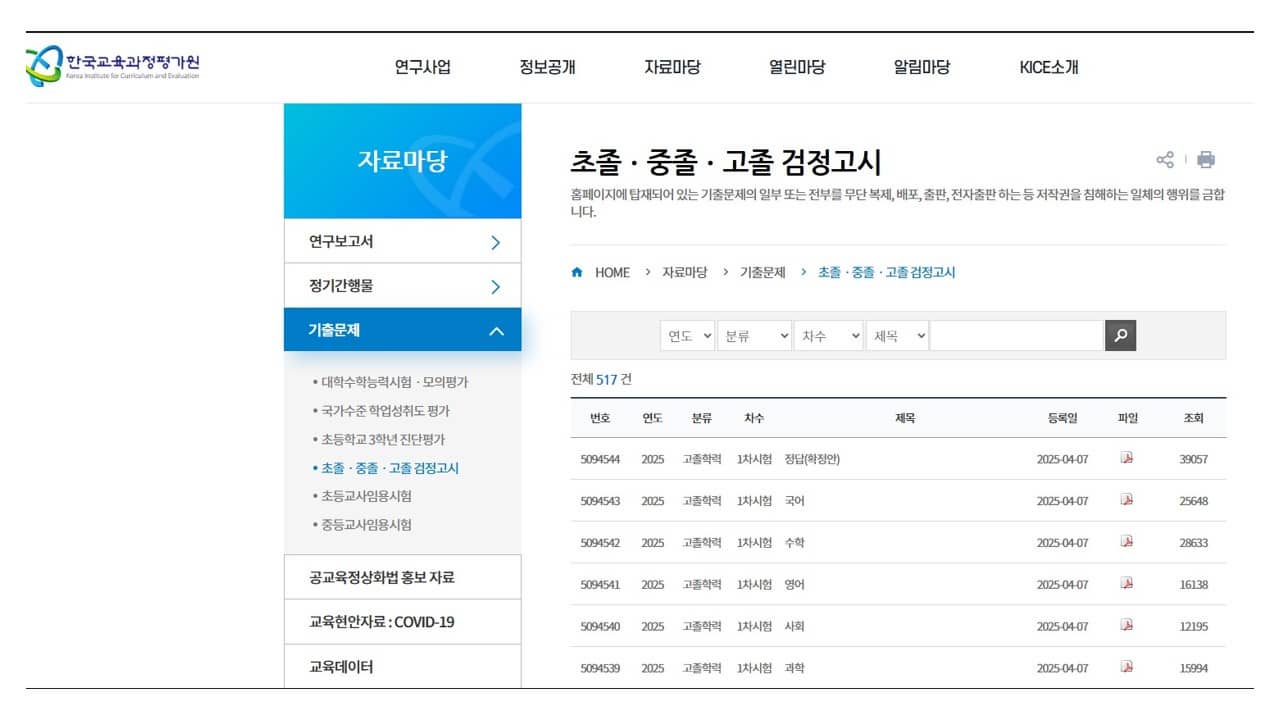Expand the 차수 combo box
The width and height of the screenshot is (1280, 720).
(x=828, y=336)
